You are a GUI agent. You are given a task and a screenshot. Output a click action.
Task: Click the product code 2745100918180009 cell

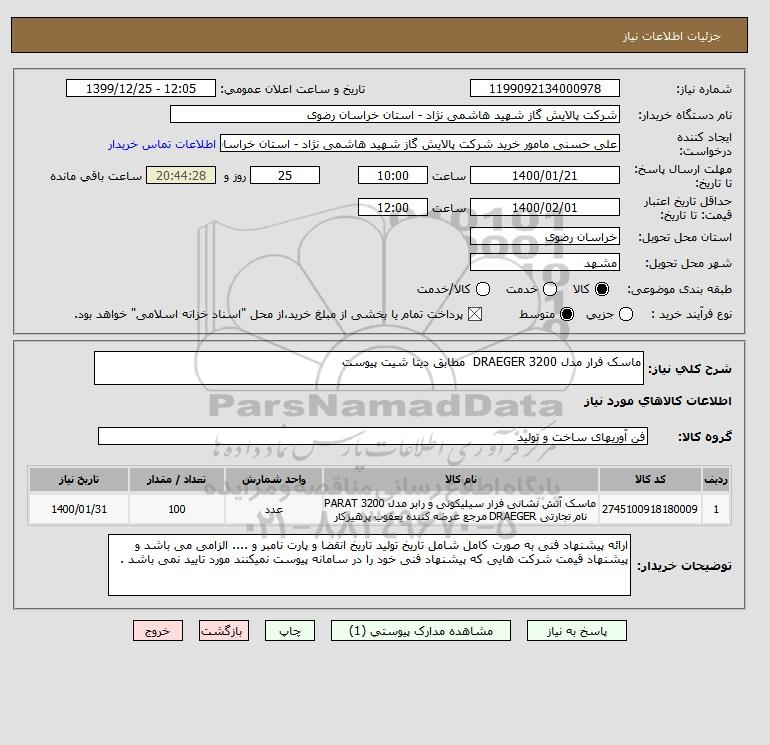(650, 509)
